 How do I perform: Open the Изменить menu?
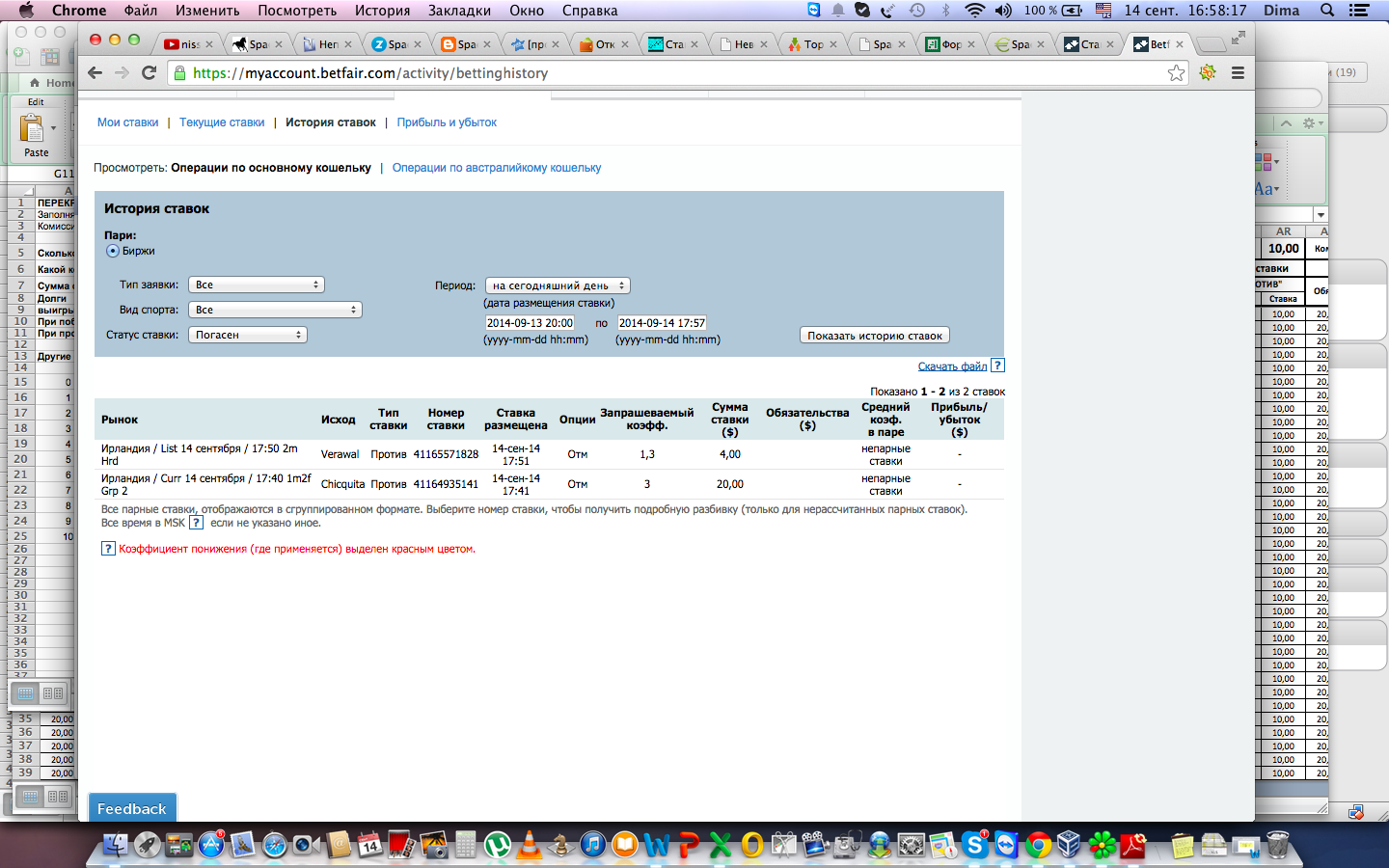(x=207, y=11)
